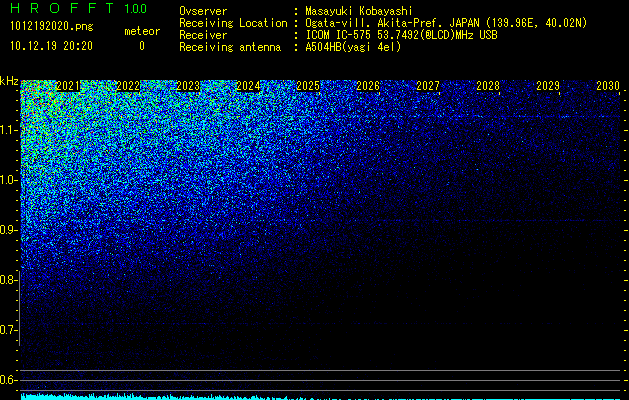The width and height of the screenshot is (629, 400).
Task: Click the Receiving antenna label
Action: (x=230, y=47)
